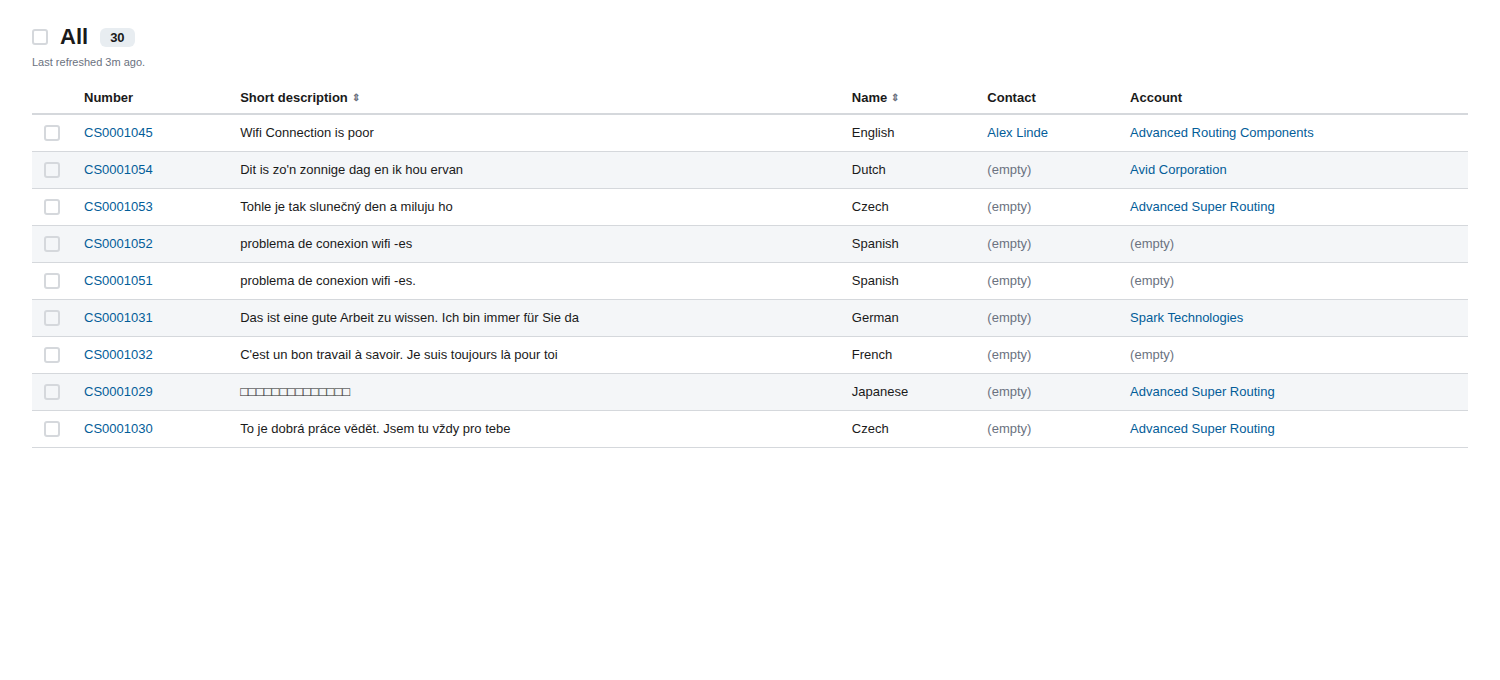Click description in row CS0001052

coord(326,244)
